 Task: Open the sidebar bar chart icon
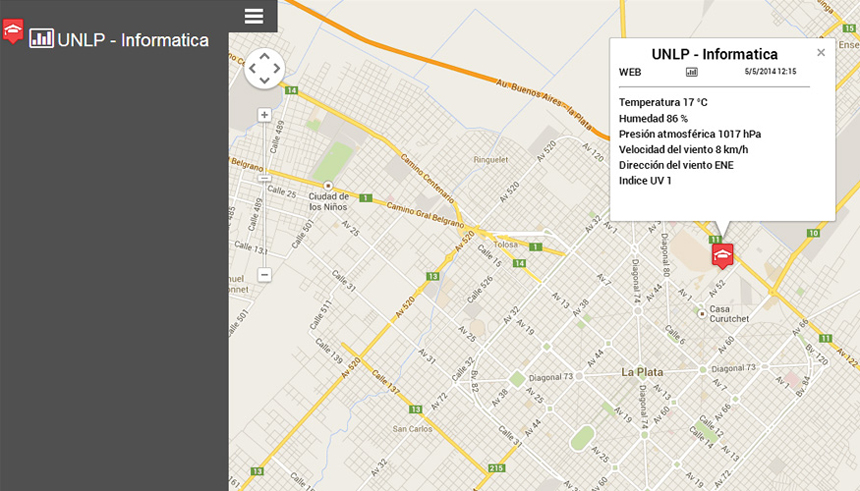pyautogui.click(x=41, y=38)
